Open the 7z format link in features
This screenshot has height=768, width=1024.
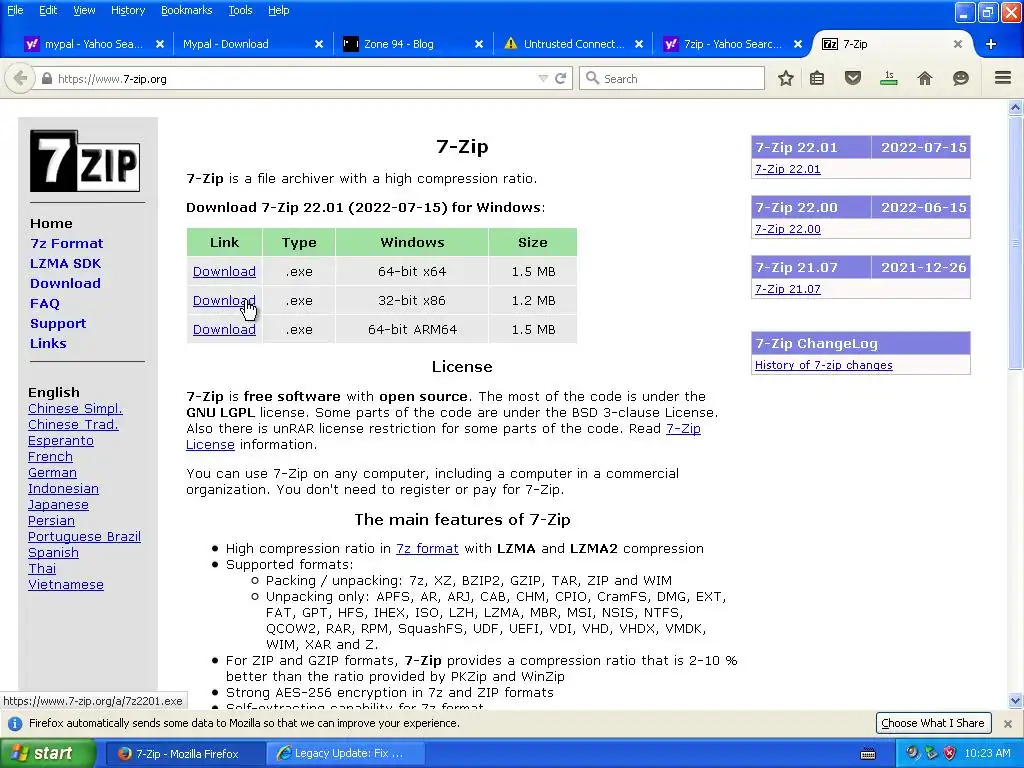pos(427,549)
